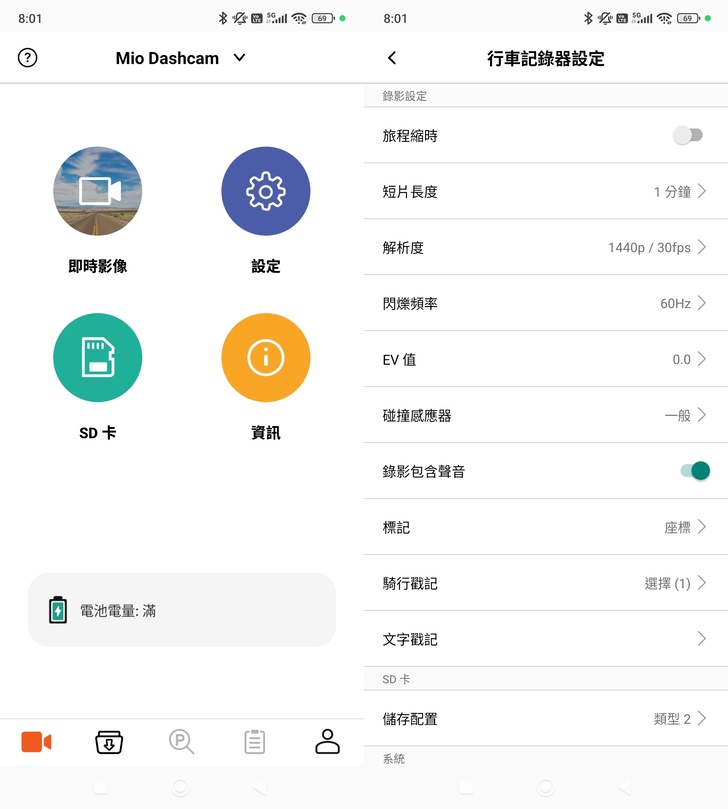Tap the 選擇 (1) value

tap(668, 584)
